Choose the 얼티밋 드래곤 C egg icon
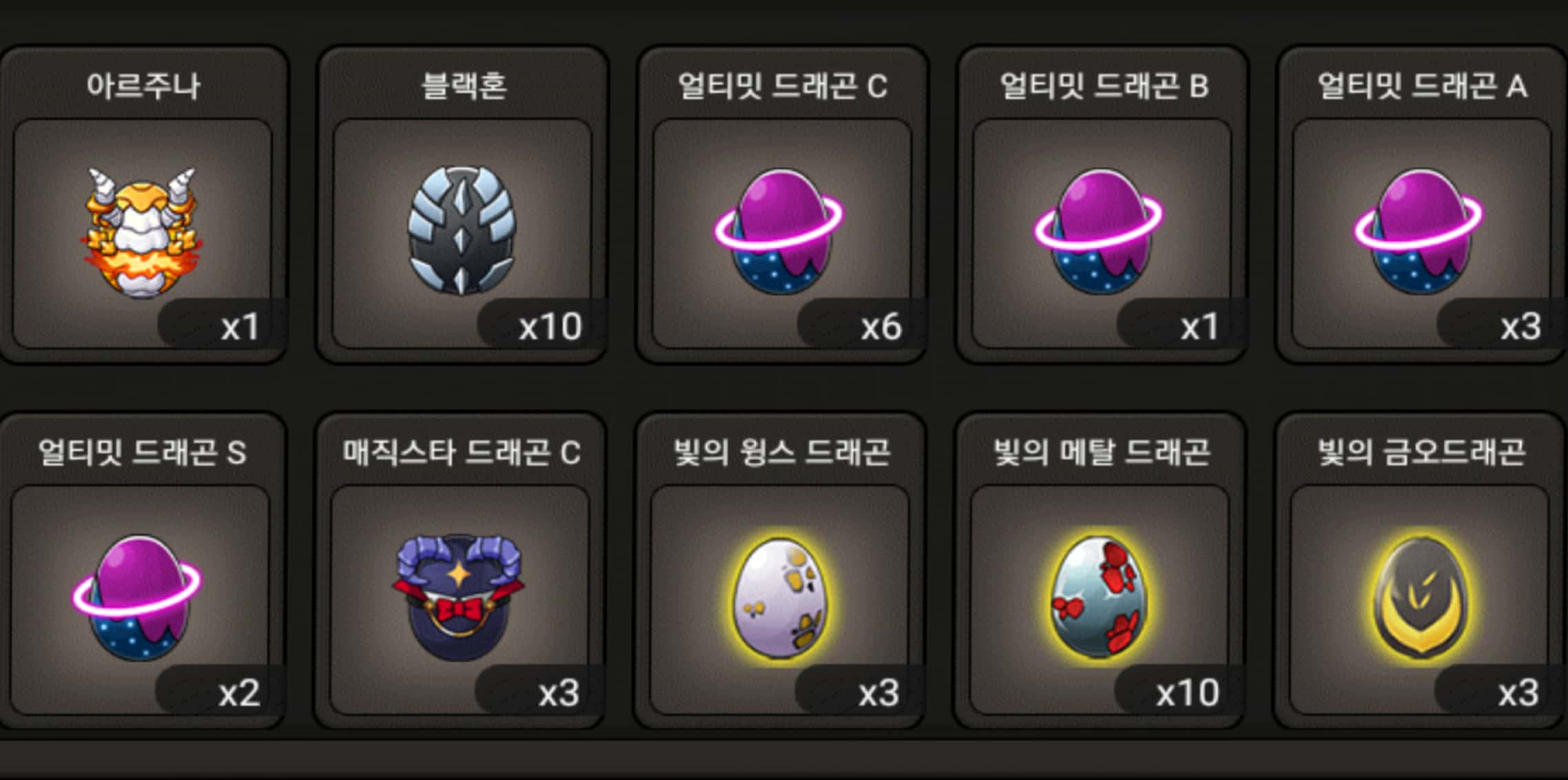The image size is (1568, 780). pos(778,232)
